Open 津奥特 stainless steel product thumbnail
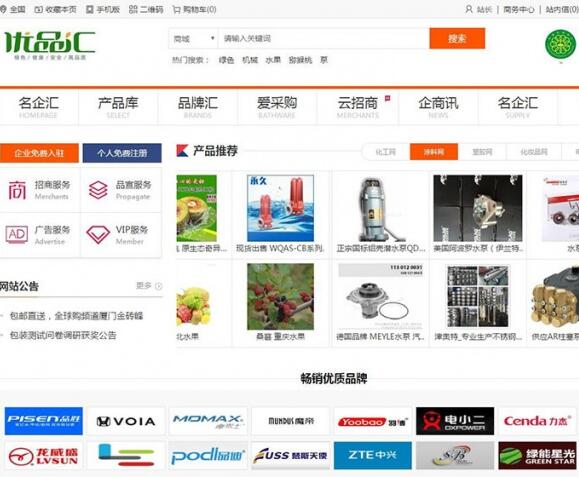 coord(478,296)
